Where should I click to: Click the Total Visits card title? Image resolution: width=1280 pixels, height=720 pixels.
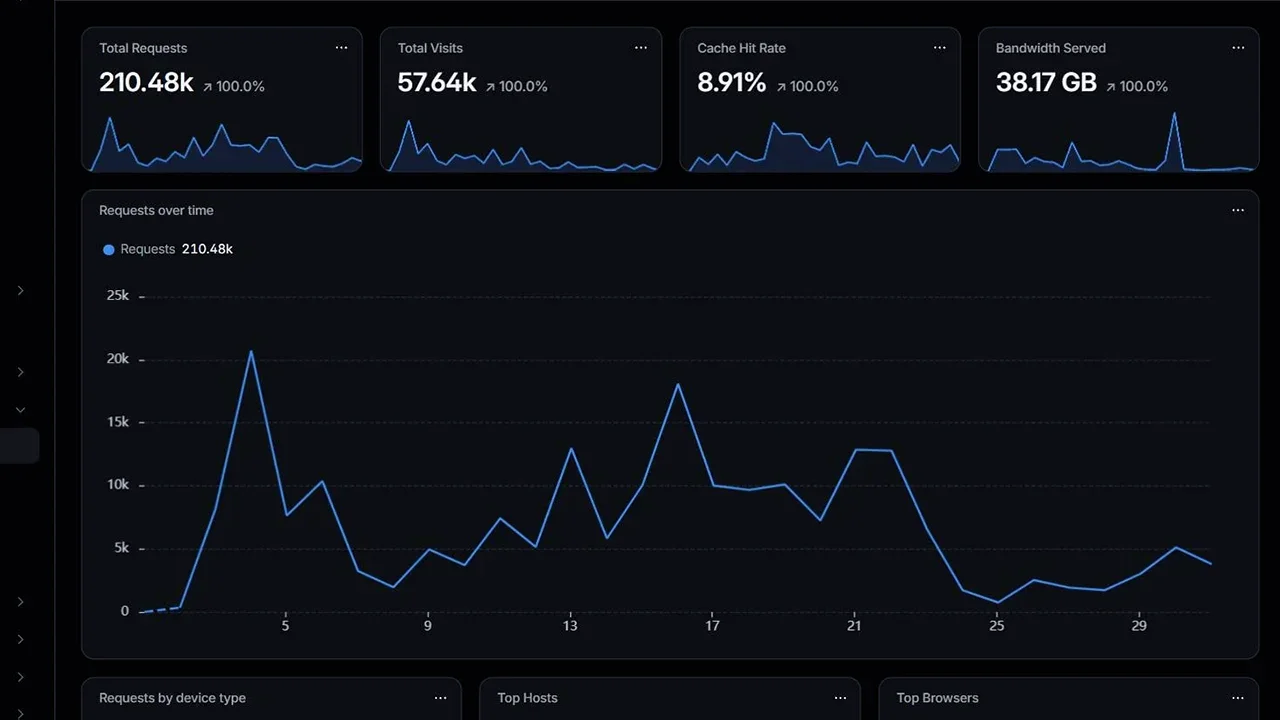point(430,48)
